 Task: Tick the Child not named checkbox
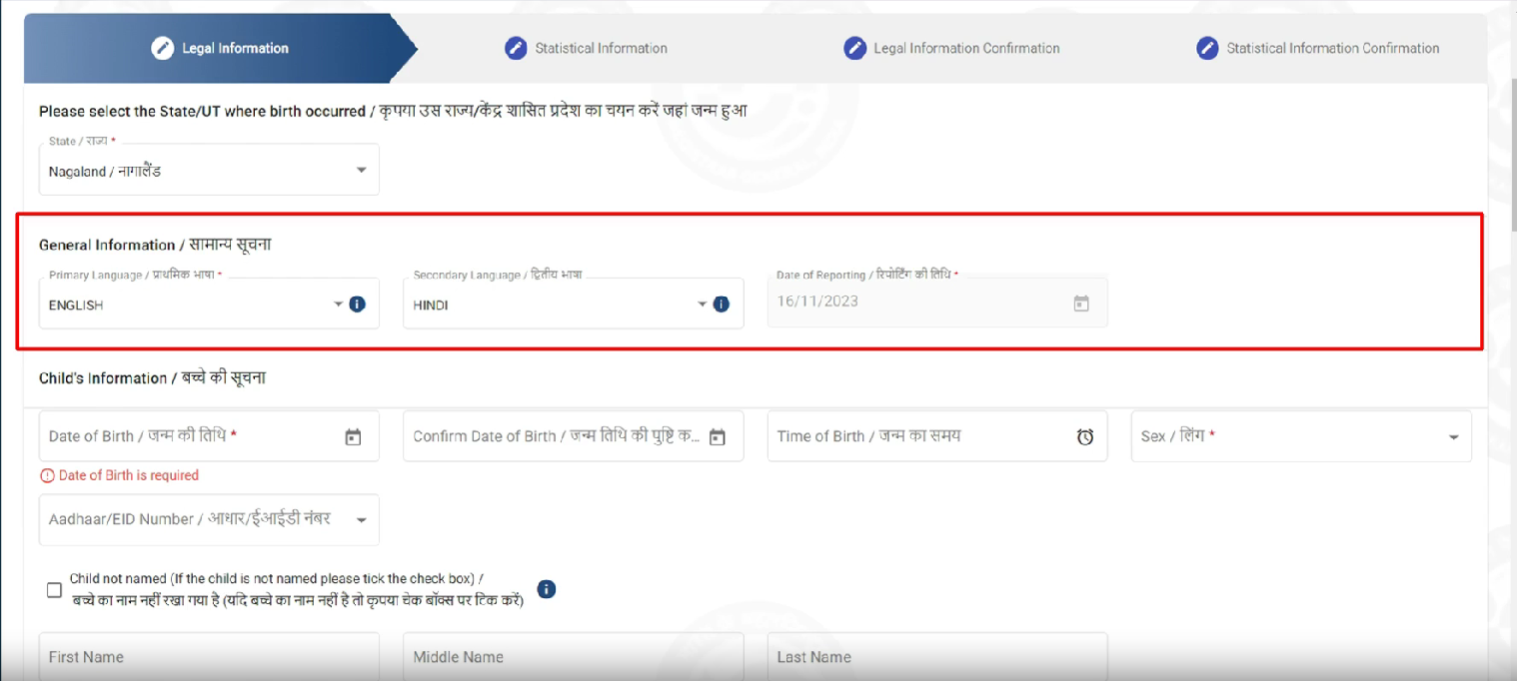point(54,590)
